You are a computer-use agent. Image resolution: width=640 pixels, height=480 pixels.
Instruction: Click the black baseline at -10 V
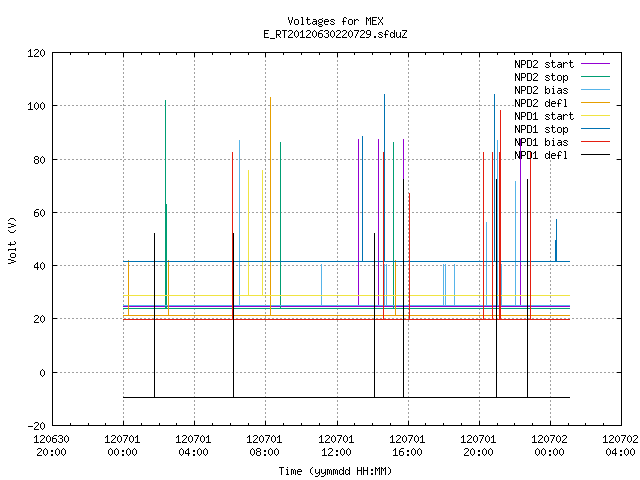coord(346,397)
